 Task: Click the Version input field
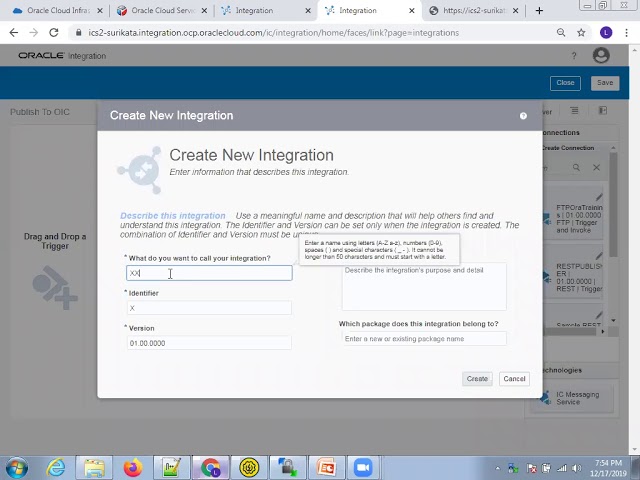click(x=209, y=343)
